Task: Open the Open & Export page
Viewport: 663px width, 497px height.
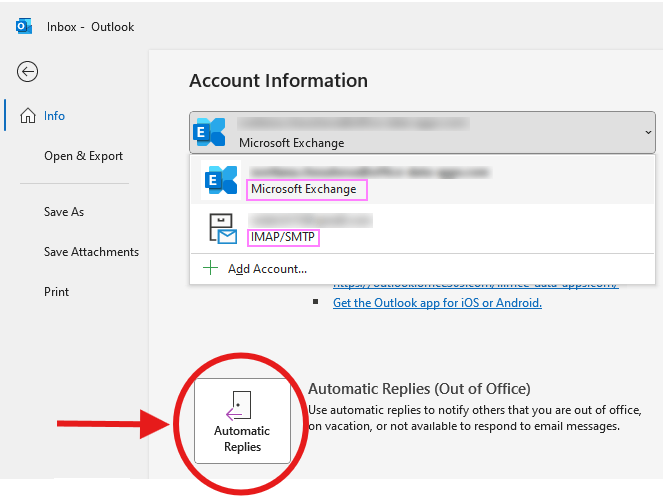Action: [83, 156]
